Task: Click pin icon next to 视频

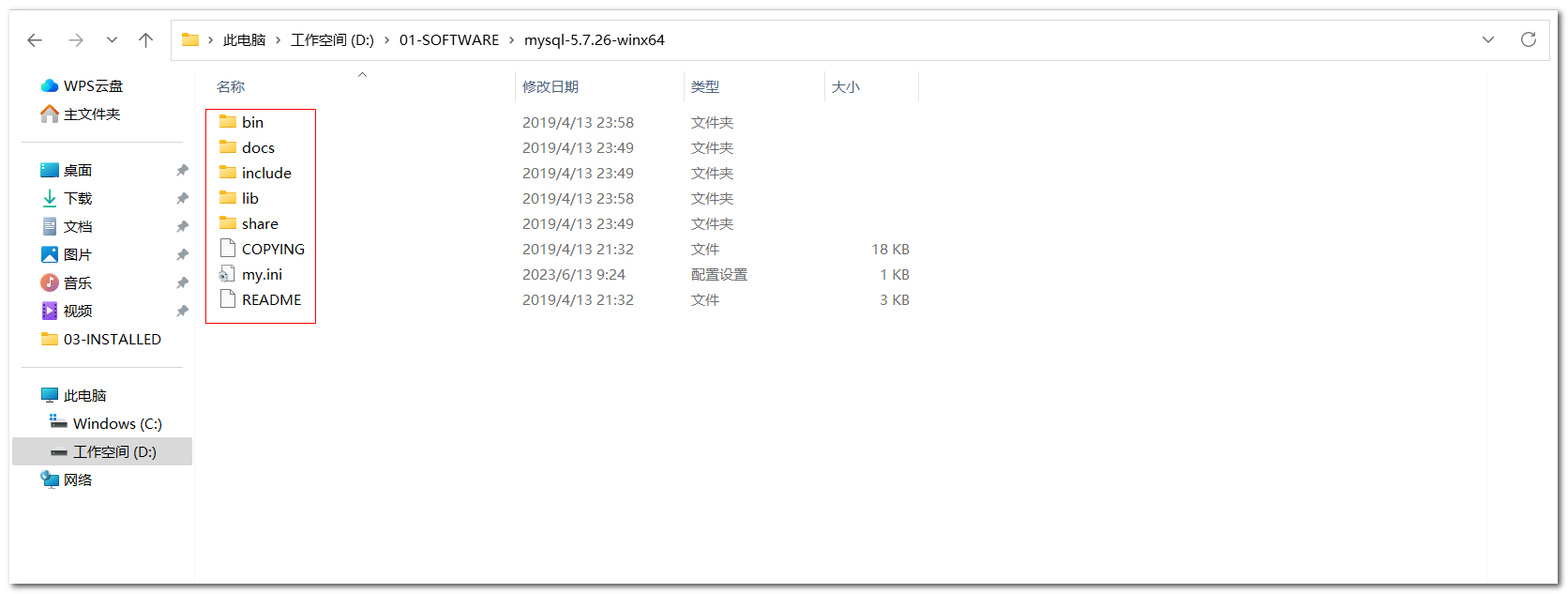Action: click(182, 311)
